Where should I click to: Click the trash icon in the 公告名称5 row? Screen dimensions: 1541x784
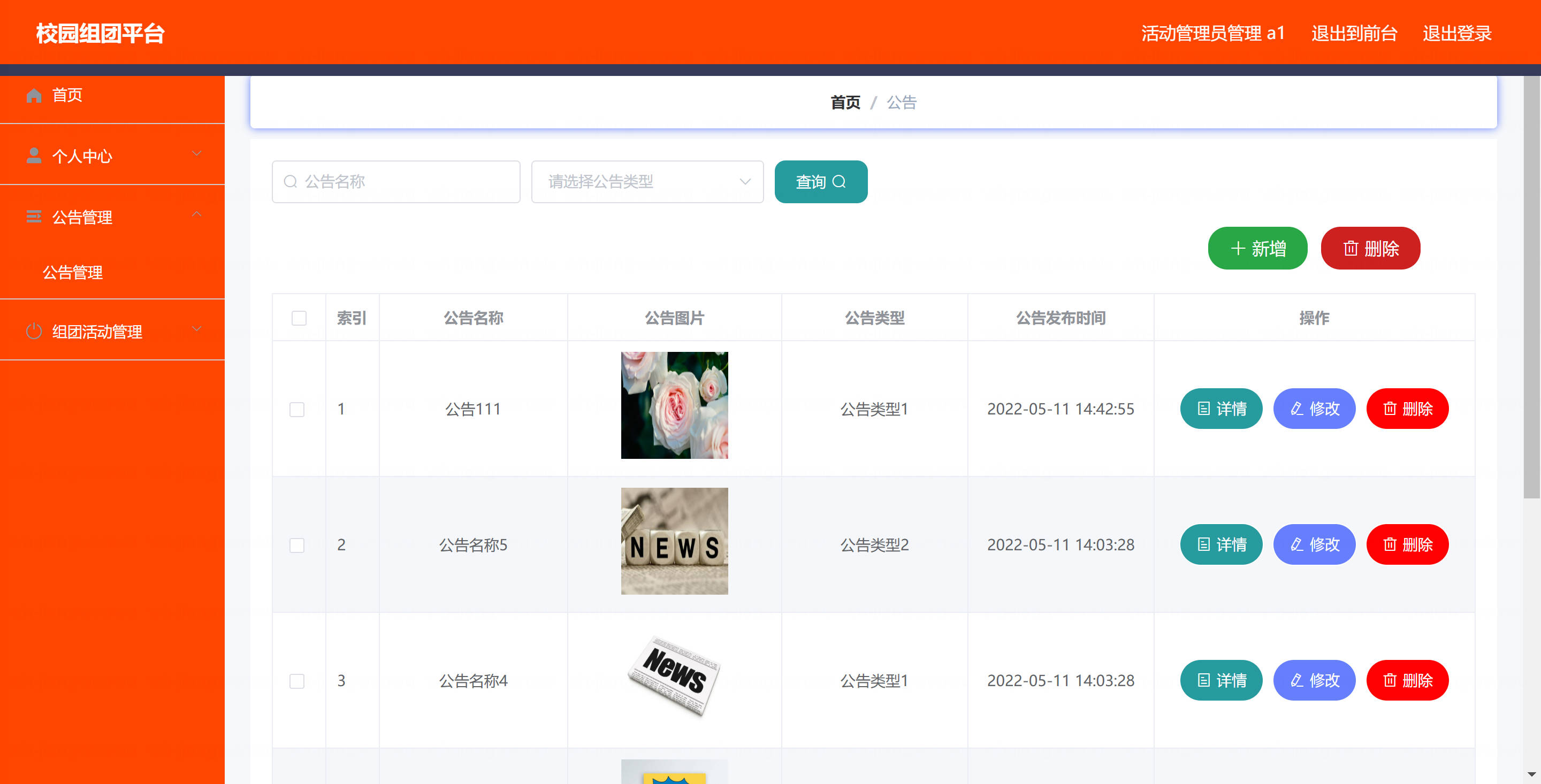click(1390, 545)
